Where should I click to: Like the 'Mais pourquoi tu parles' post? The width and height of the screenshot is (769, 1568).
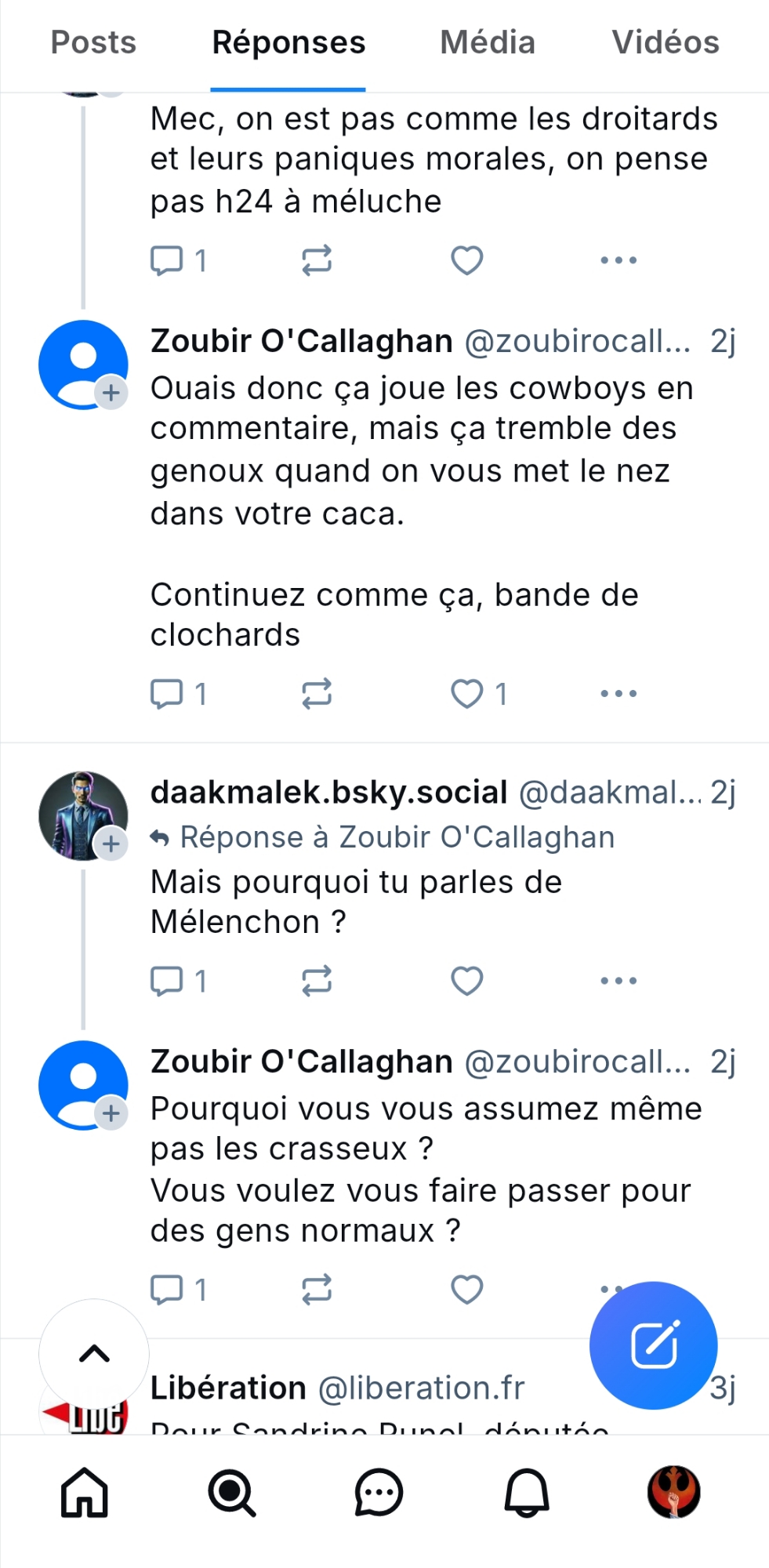[467, 981]
